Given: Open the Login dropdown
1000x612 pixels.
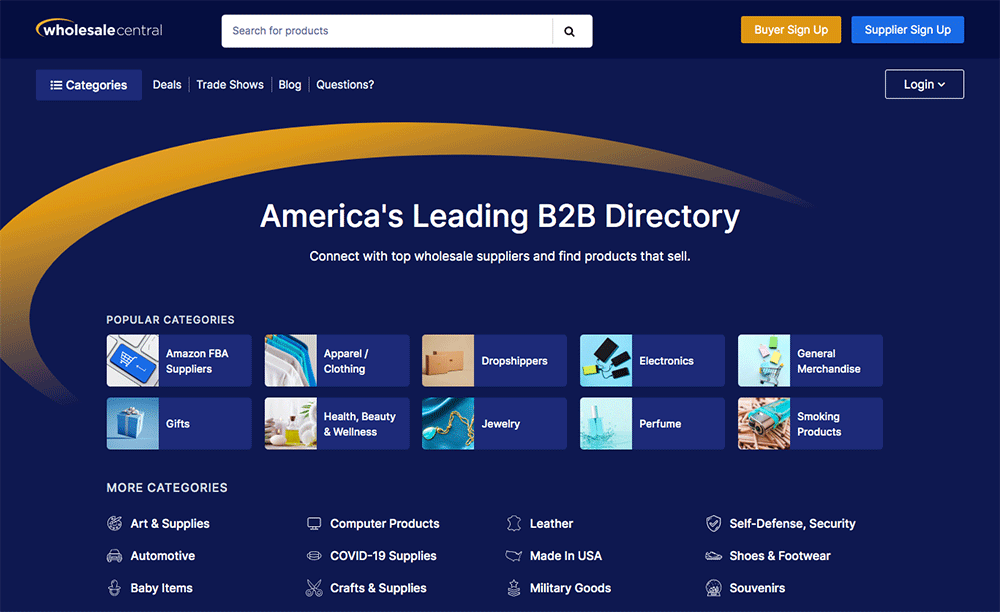Looking at the screenshot, I should 924,85.
